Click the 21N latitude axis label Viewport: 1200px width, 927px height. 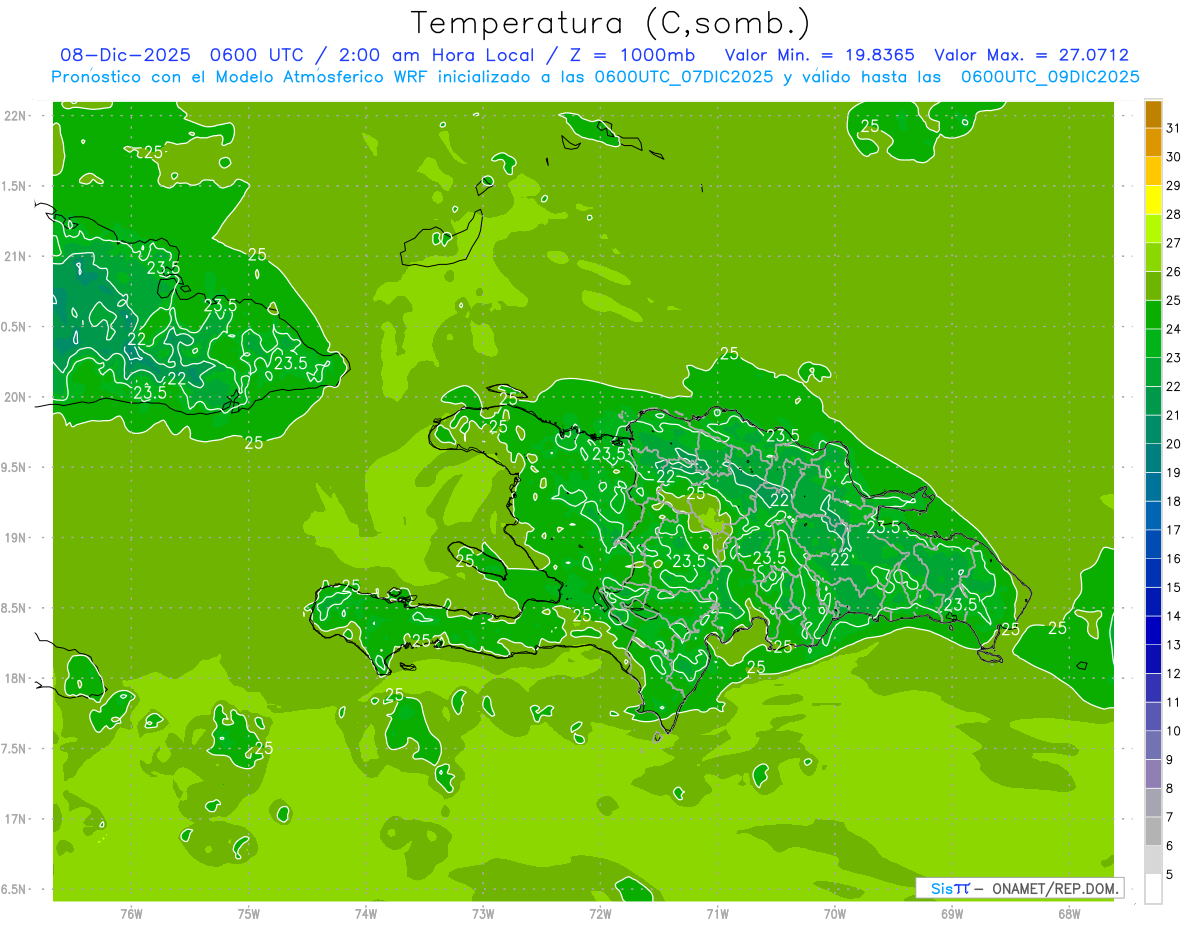pyautogui.click(x=17, y=257)
